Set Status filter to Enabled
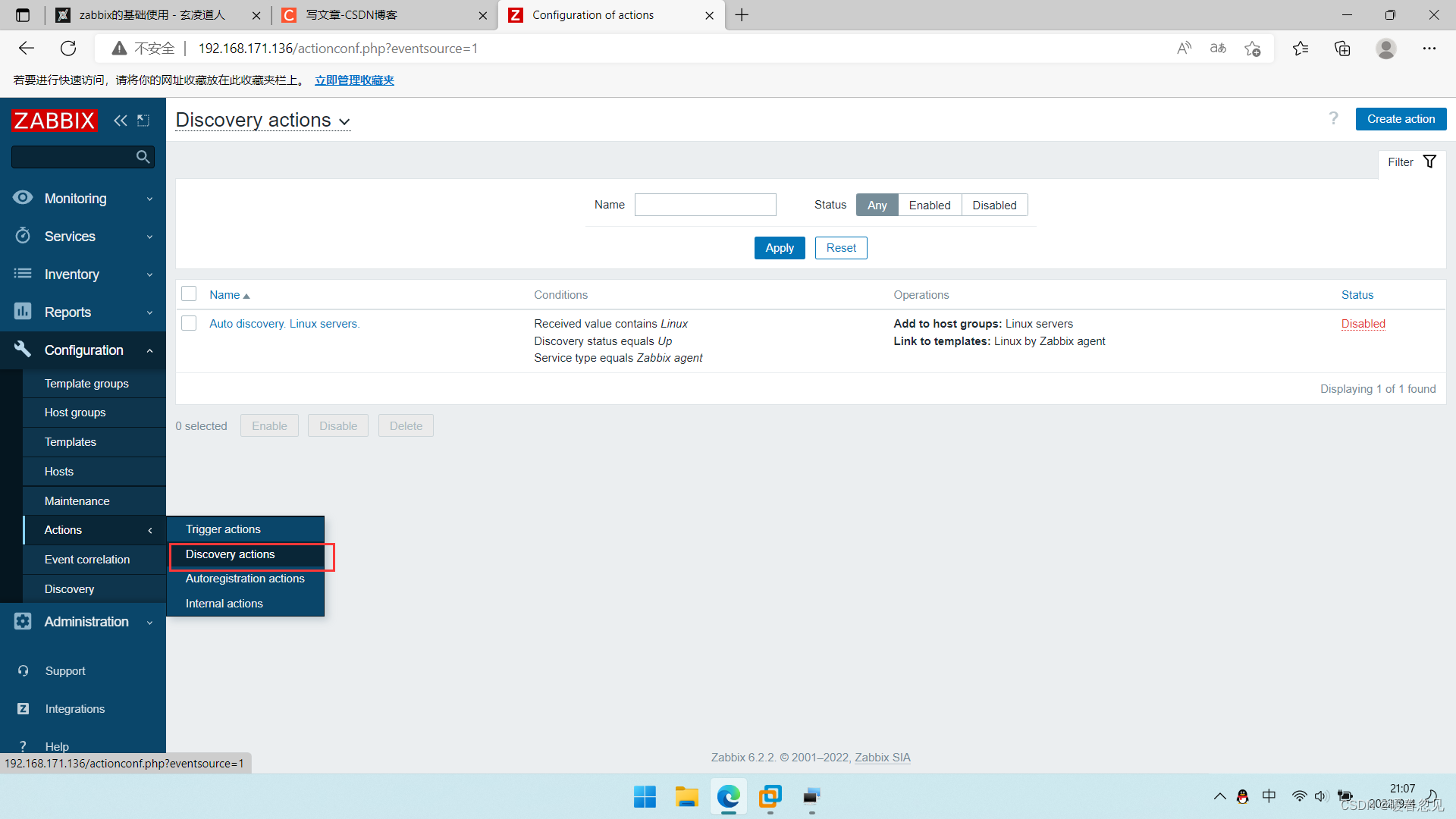This screenshot has height=819, width=1456. point(929,206)
